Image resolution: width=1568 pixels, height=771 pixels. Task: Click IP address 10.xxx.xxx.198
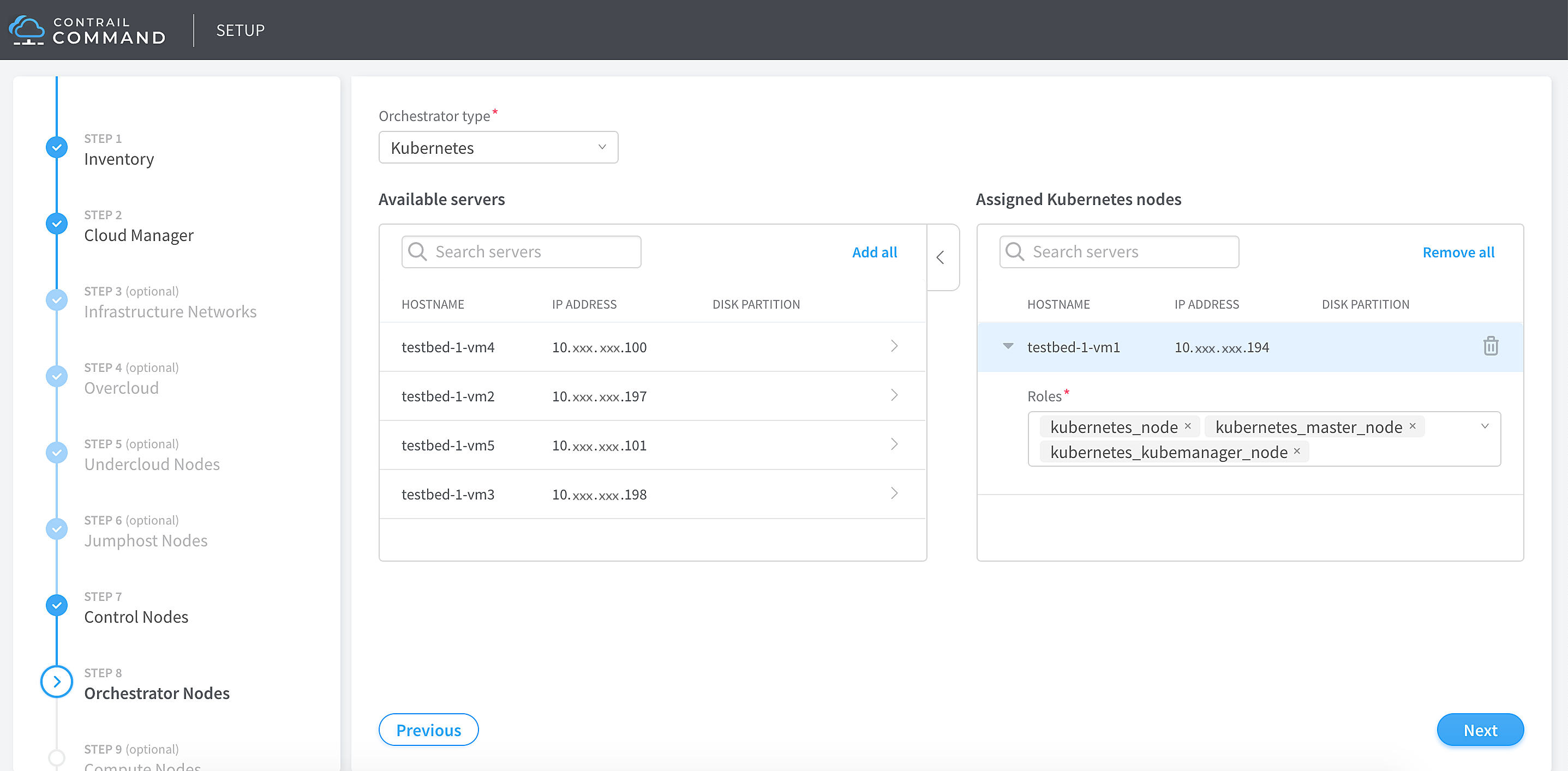[599, 494]
